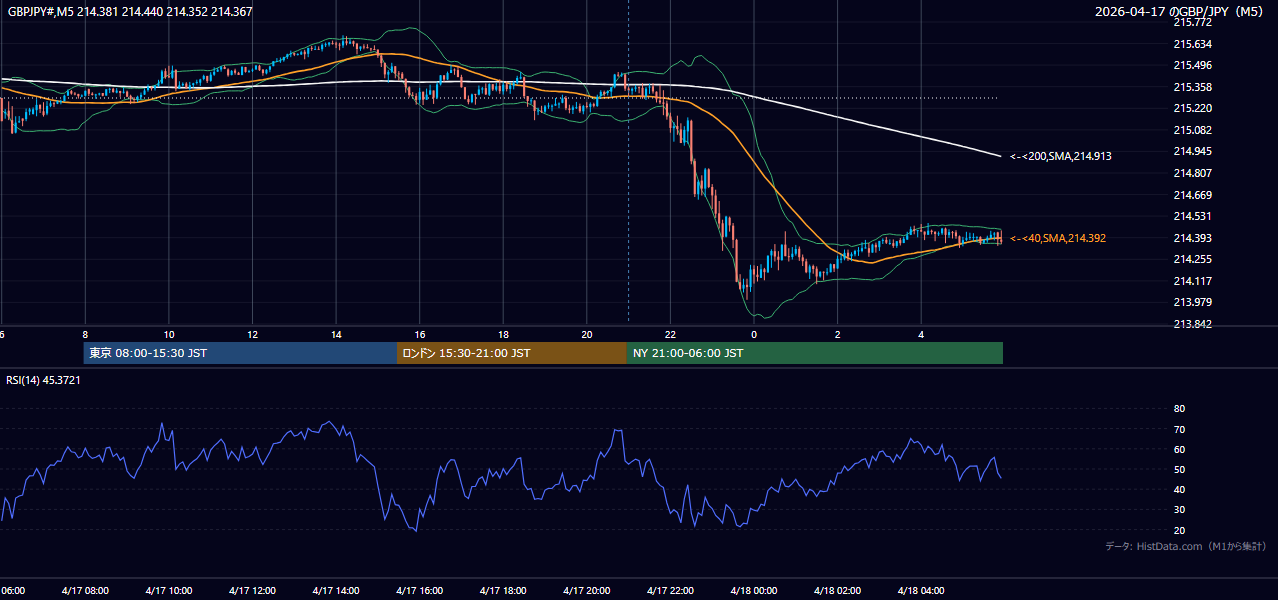Click the 215.358 price axis label
The height and width of the screenshot is (600, 1278).
(x=1192, y=87)
